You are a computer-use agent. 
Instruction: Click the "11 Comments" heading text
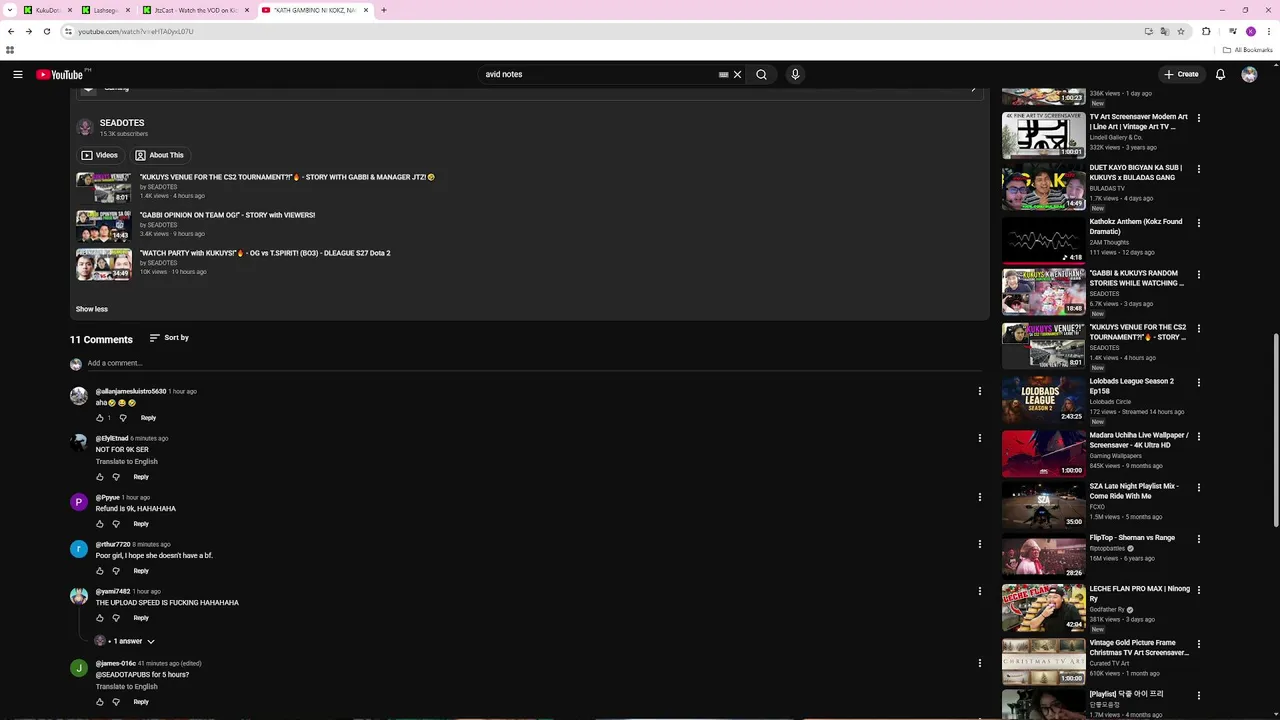click(101, 340)
